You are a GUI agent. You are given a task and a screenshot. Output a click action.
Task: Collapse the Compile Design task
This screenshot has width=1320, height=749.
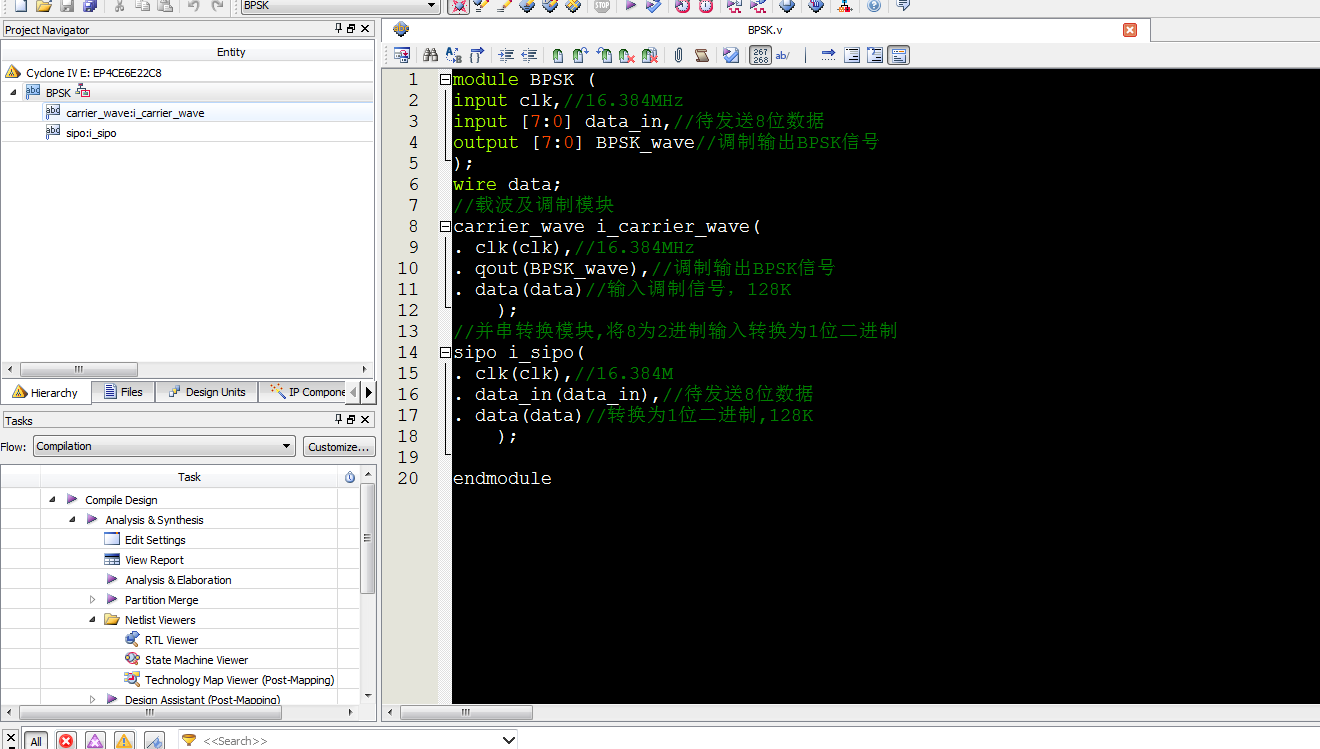(52, 499)
